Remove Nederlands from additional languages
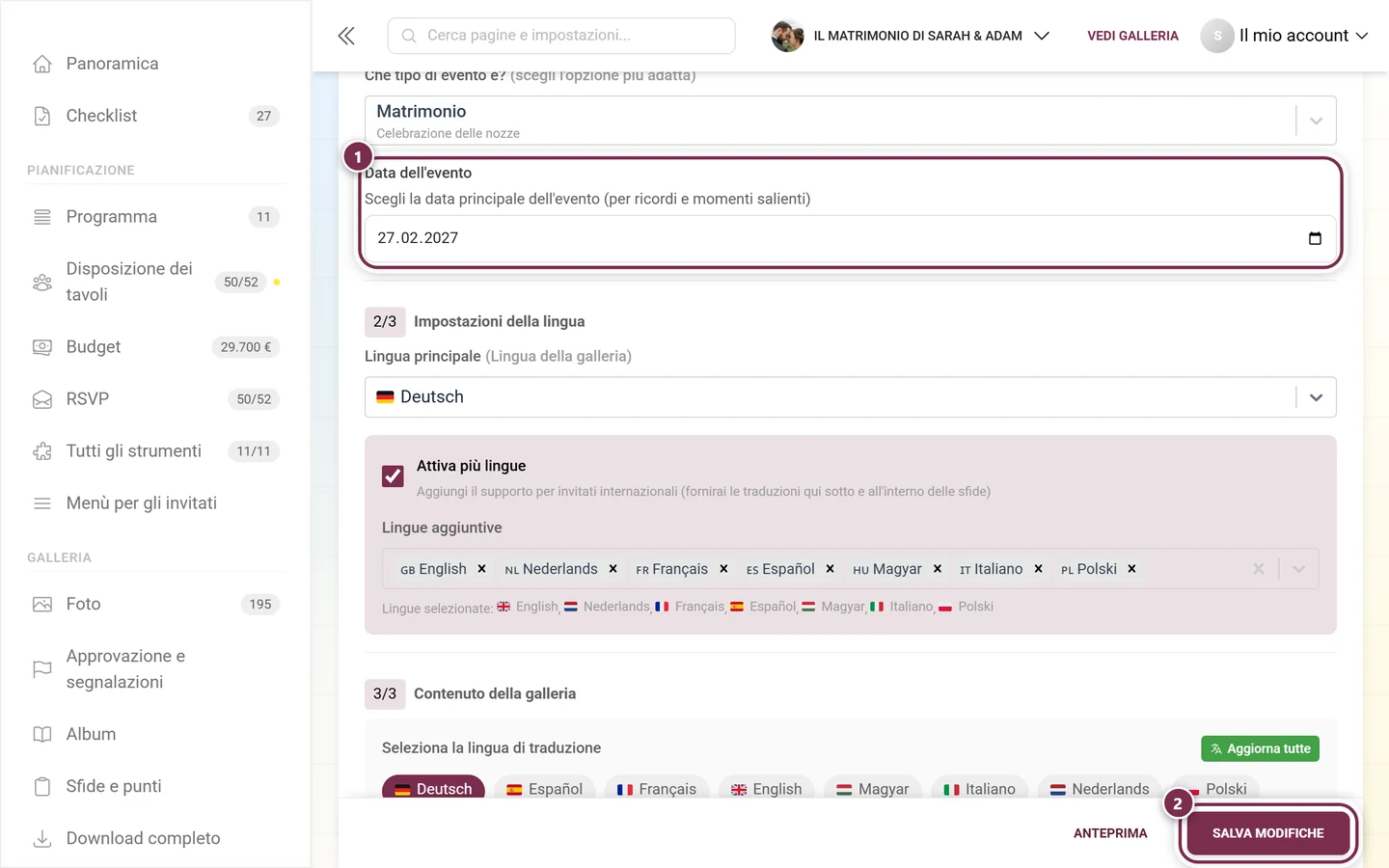This screenshot has width=1389, height=868. [x=613, y=569]
